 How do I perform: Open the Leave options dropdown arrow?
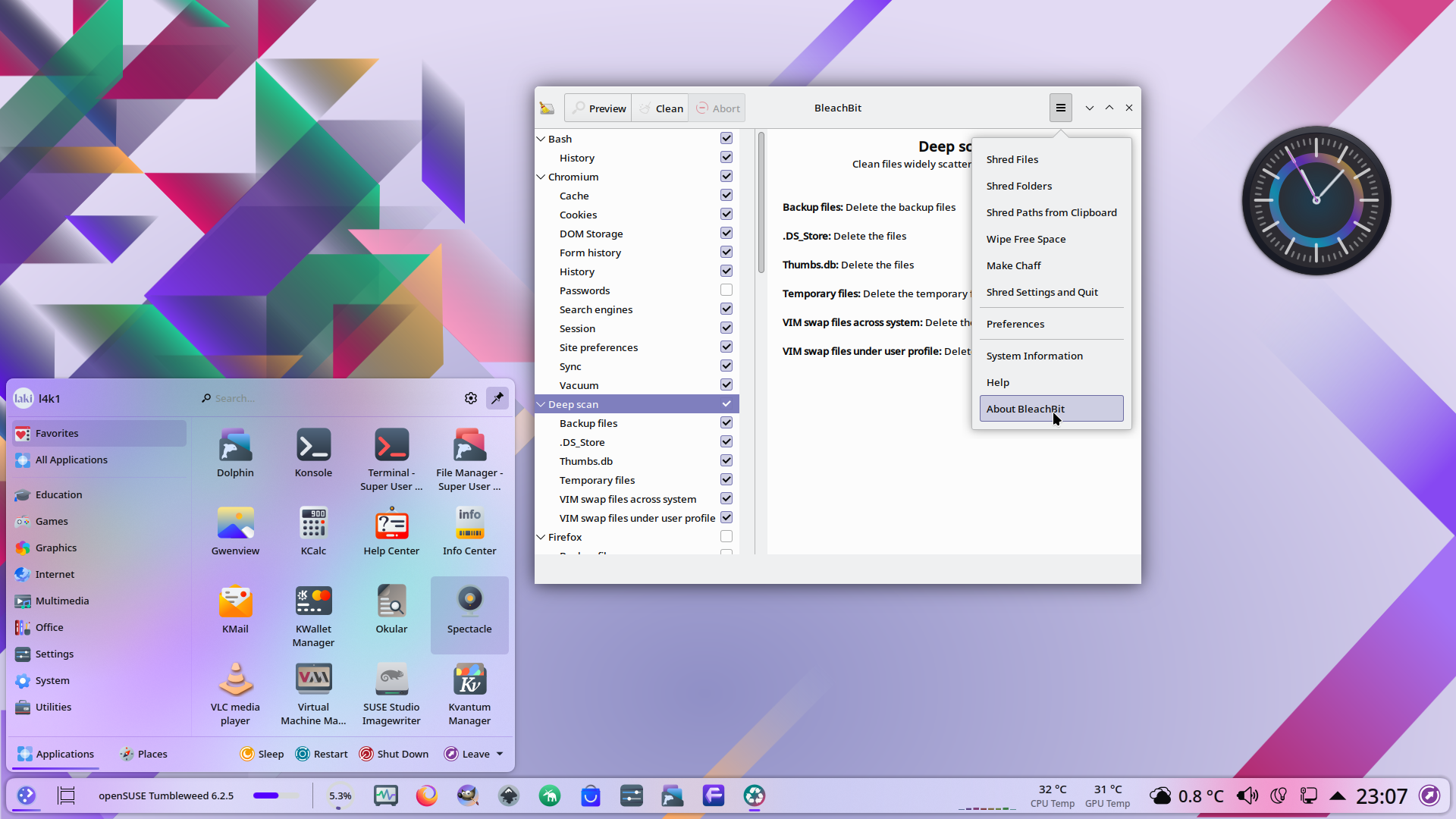[x=500, y=754]
